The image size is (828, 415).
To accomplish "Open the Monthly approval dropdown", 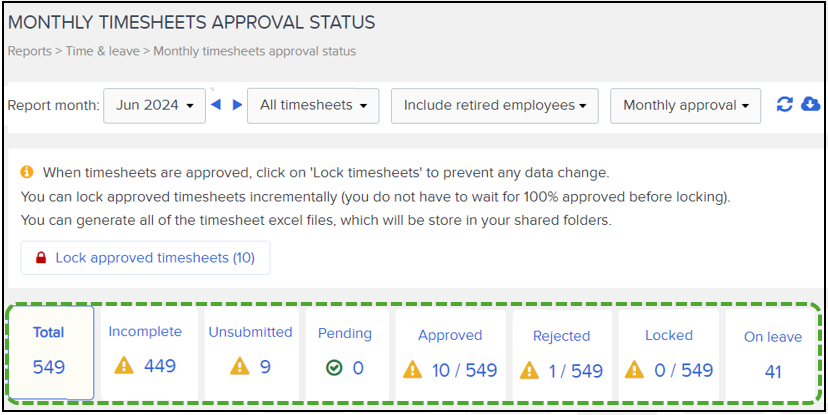I will pyautogui.click(x=685, y=105).
